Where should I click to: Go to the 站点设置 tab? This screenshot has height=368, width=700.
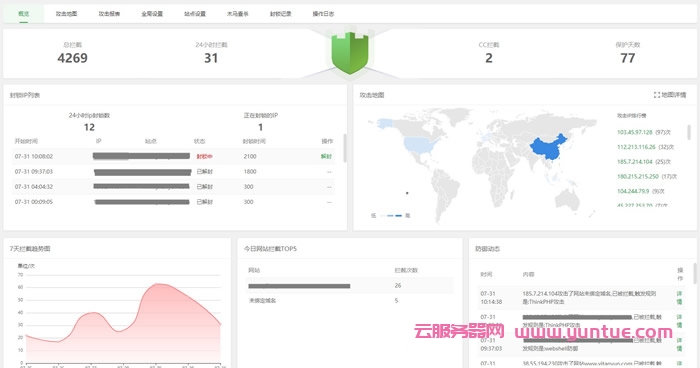(195, 14)
